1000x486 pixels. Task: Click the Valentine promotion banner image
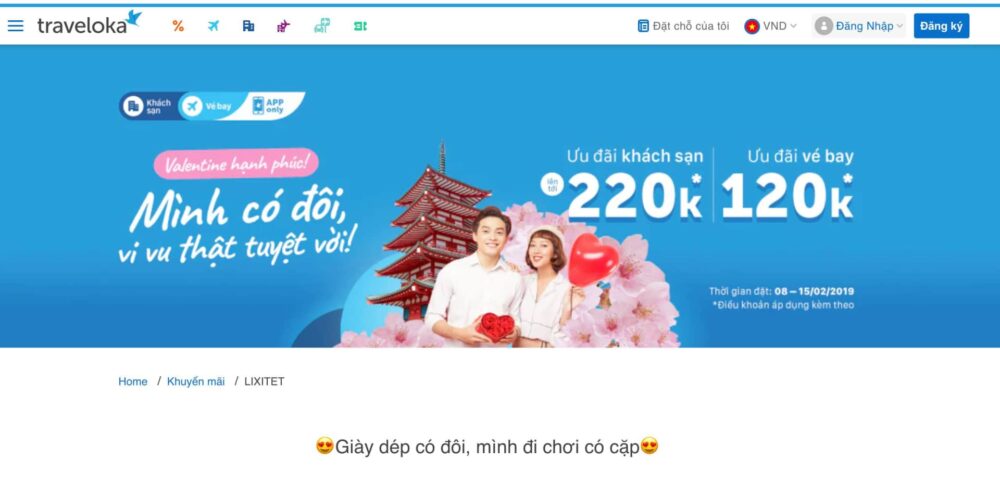[500, 196]
